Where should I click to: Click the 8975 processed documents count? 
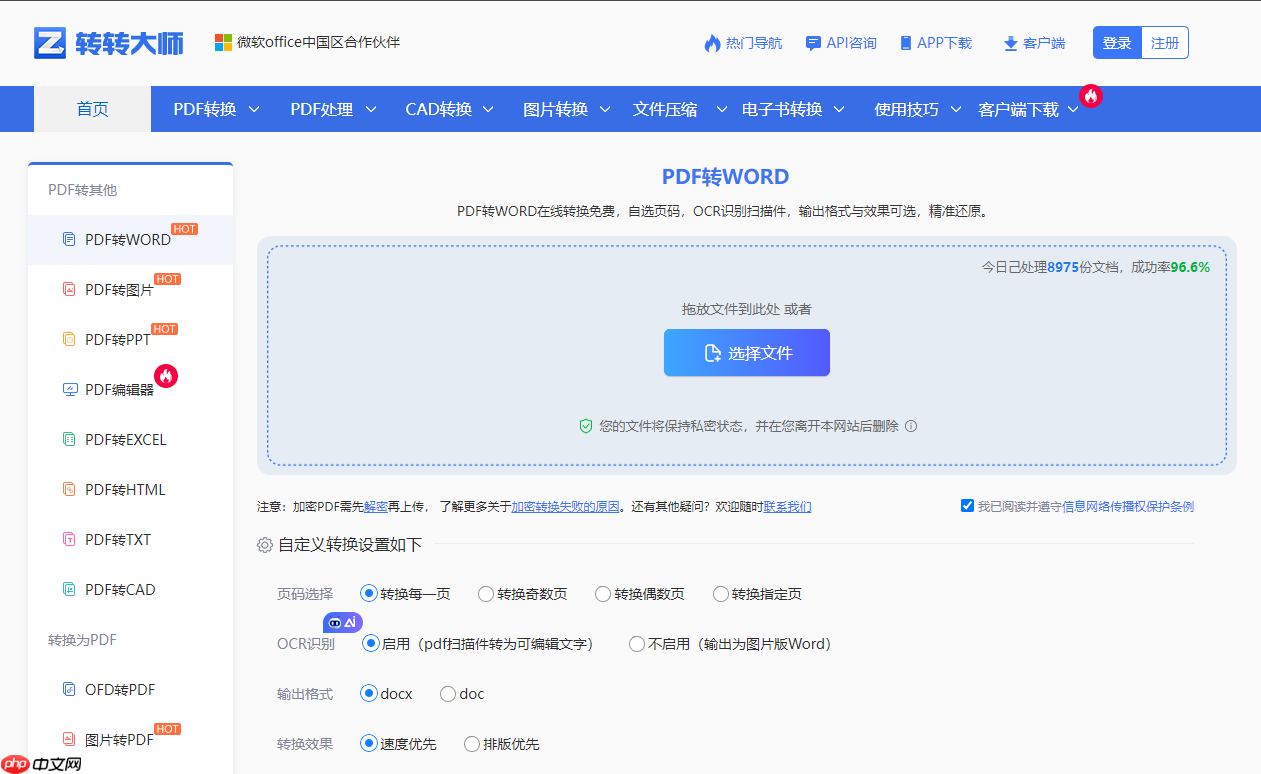(x=1063, y=267)
